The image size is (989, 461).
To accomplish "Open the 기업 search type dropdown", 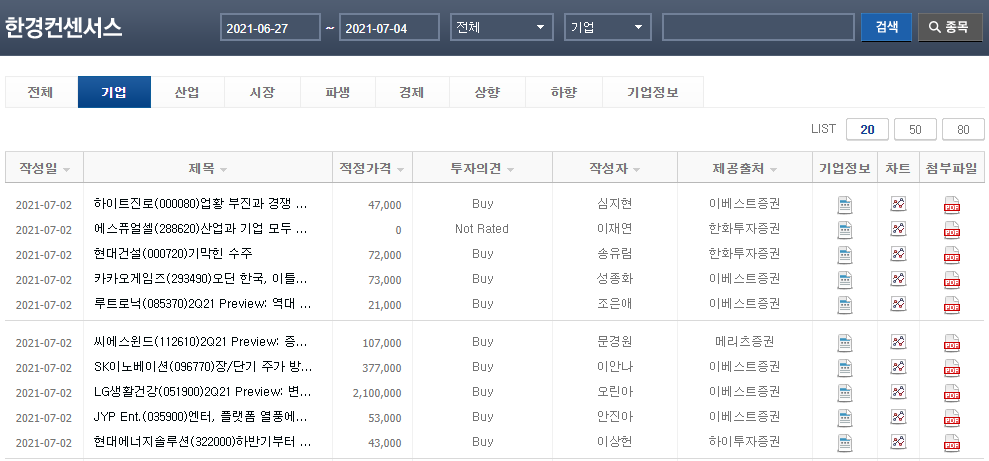I will 608,27.
